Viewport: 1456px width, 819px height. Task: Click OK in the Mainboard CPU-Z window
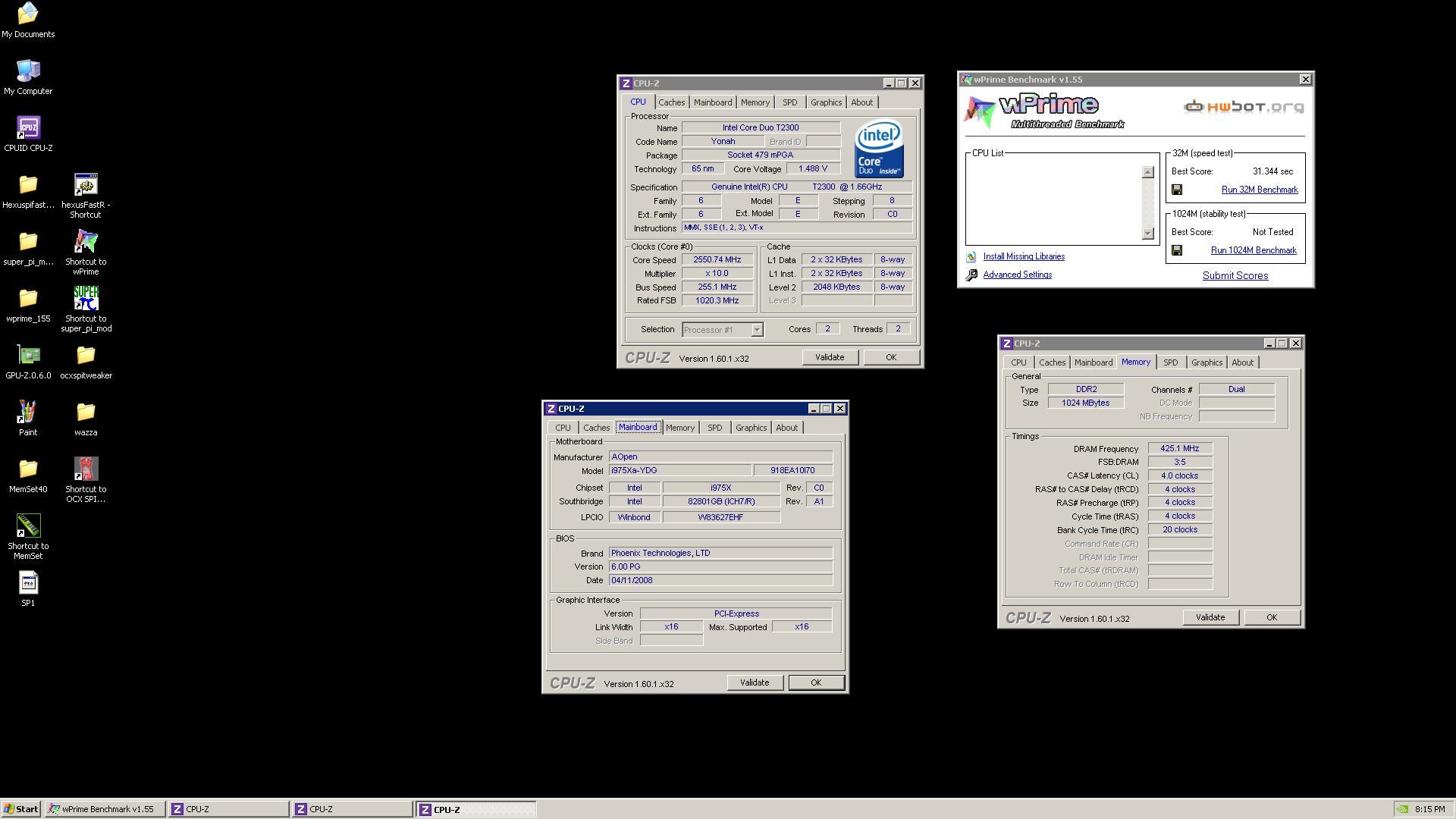pyautogui.click(x=816, y=682)
